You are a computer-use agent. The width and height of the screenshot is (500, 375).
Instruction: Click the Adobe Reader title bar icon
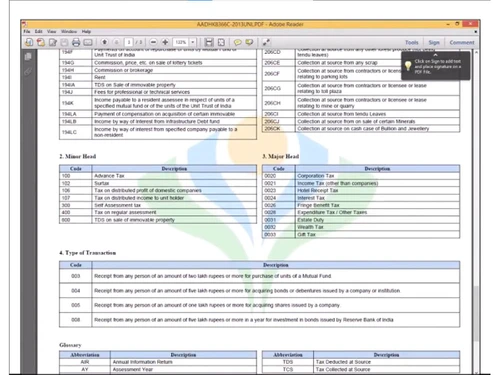[x=24, y=24]
